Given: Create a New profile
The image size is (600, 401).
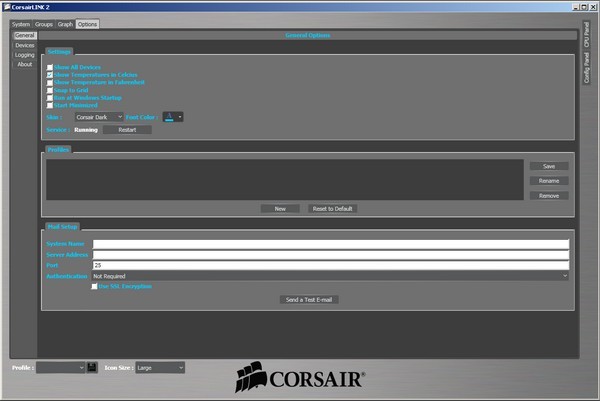Looking at the screenshot, I should [280, 209].
